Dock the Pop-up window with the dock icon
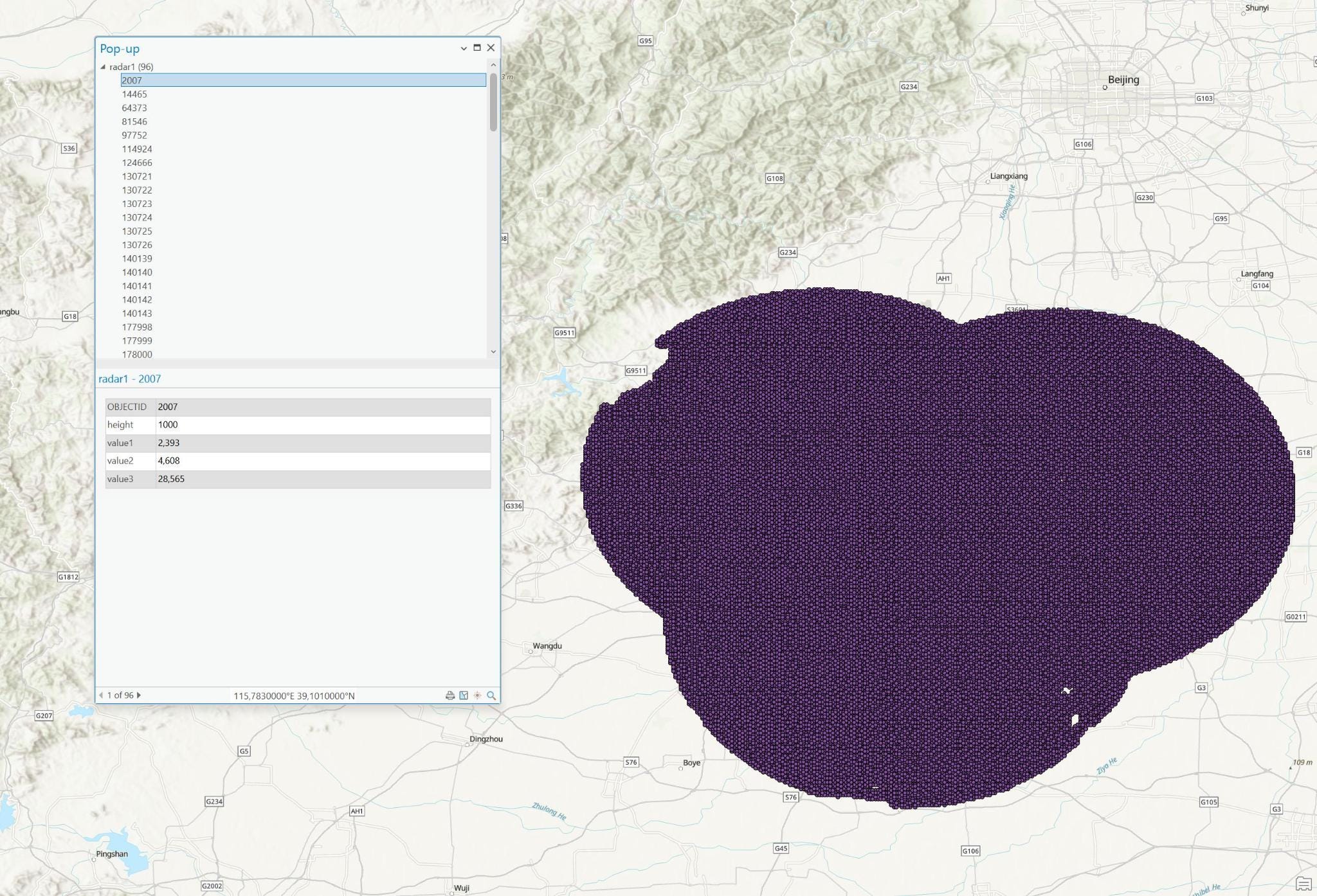 point(477,48)
